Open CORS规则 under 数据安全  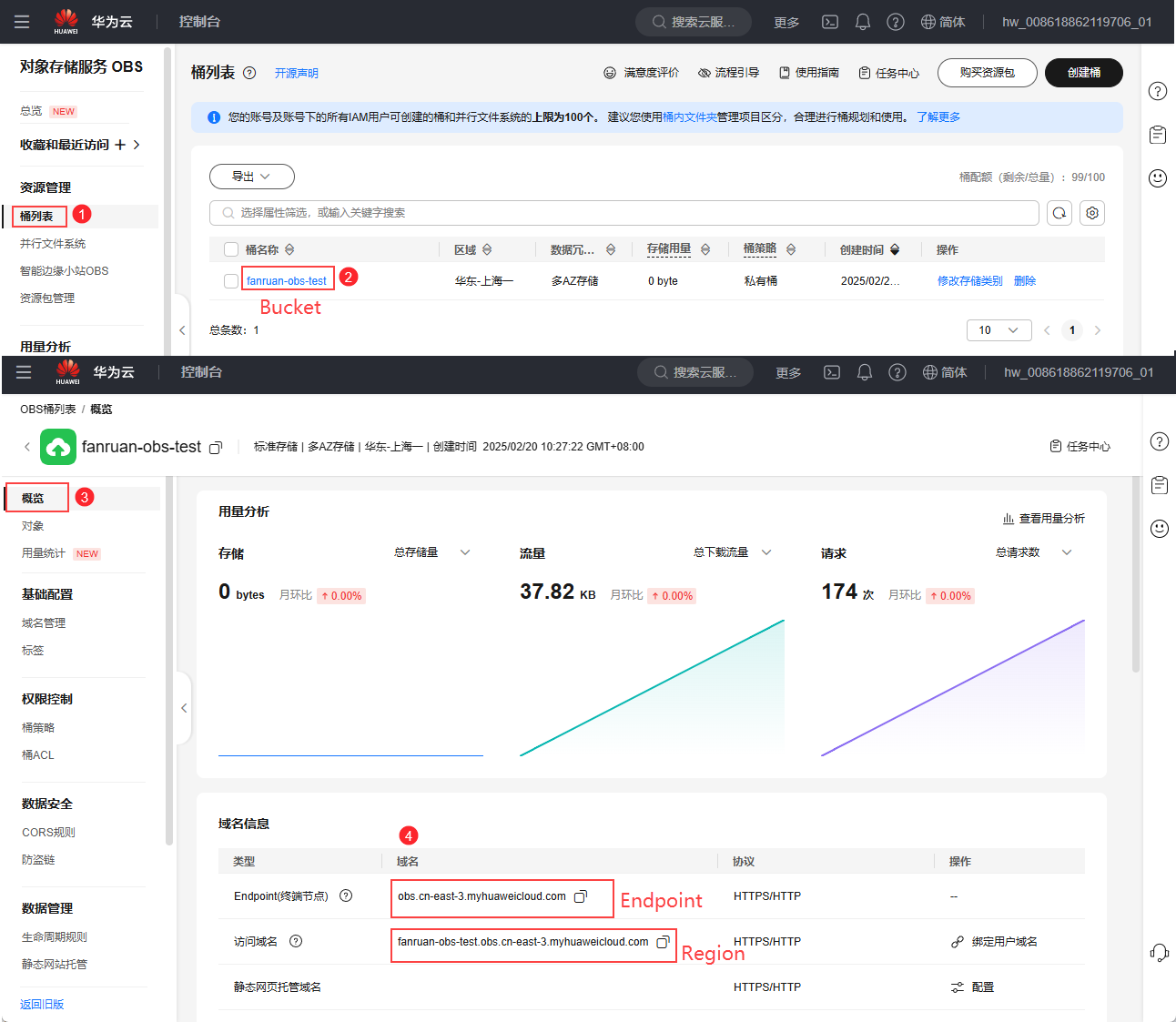(x=48, y=833)
